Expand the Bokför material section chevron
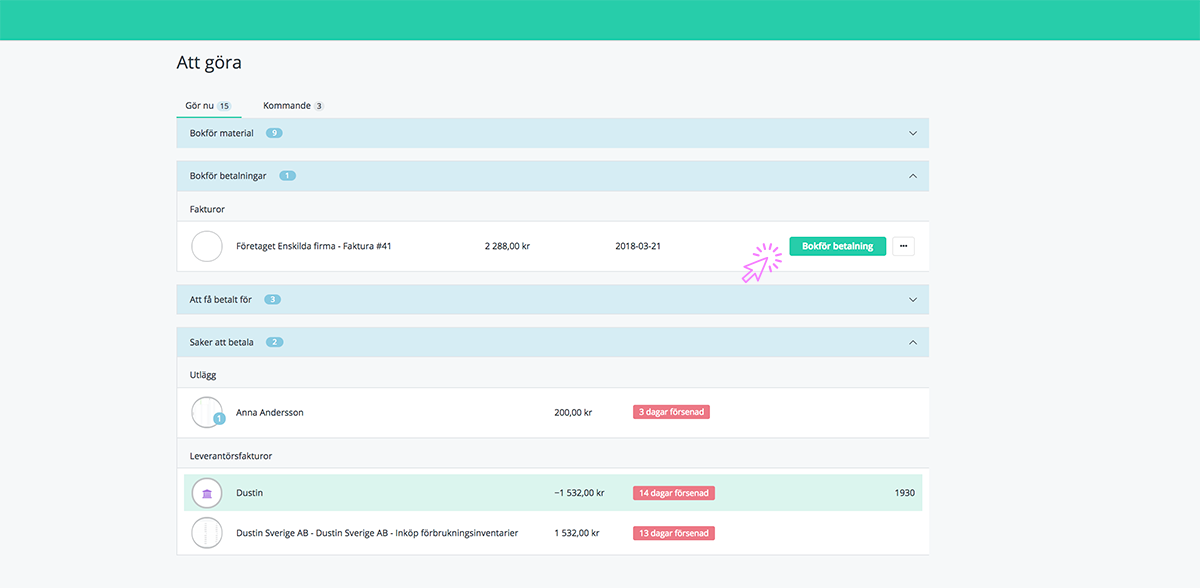The width and height of the screenshot is (1200, 588). coord(912,133)
